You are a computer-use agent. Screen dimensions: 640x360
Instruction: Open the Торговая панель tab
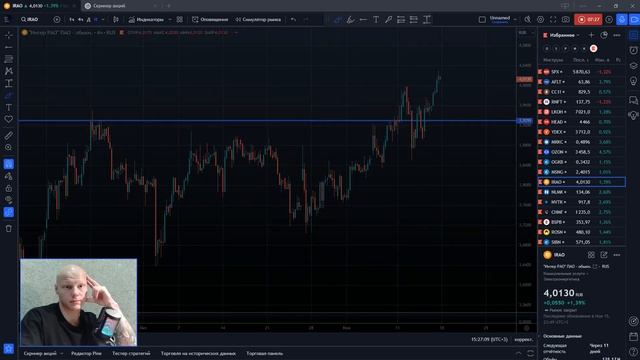point(264,353)
